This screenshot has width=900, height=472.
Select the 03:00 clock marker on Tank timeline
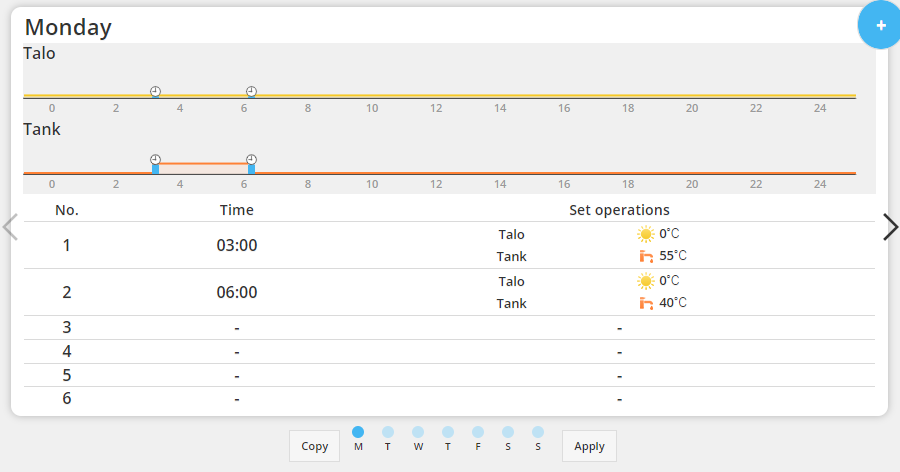point(156,159)
